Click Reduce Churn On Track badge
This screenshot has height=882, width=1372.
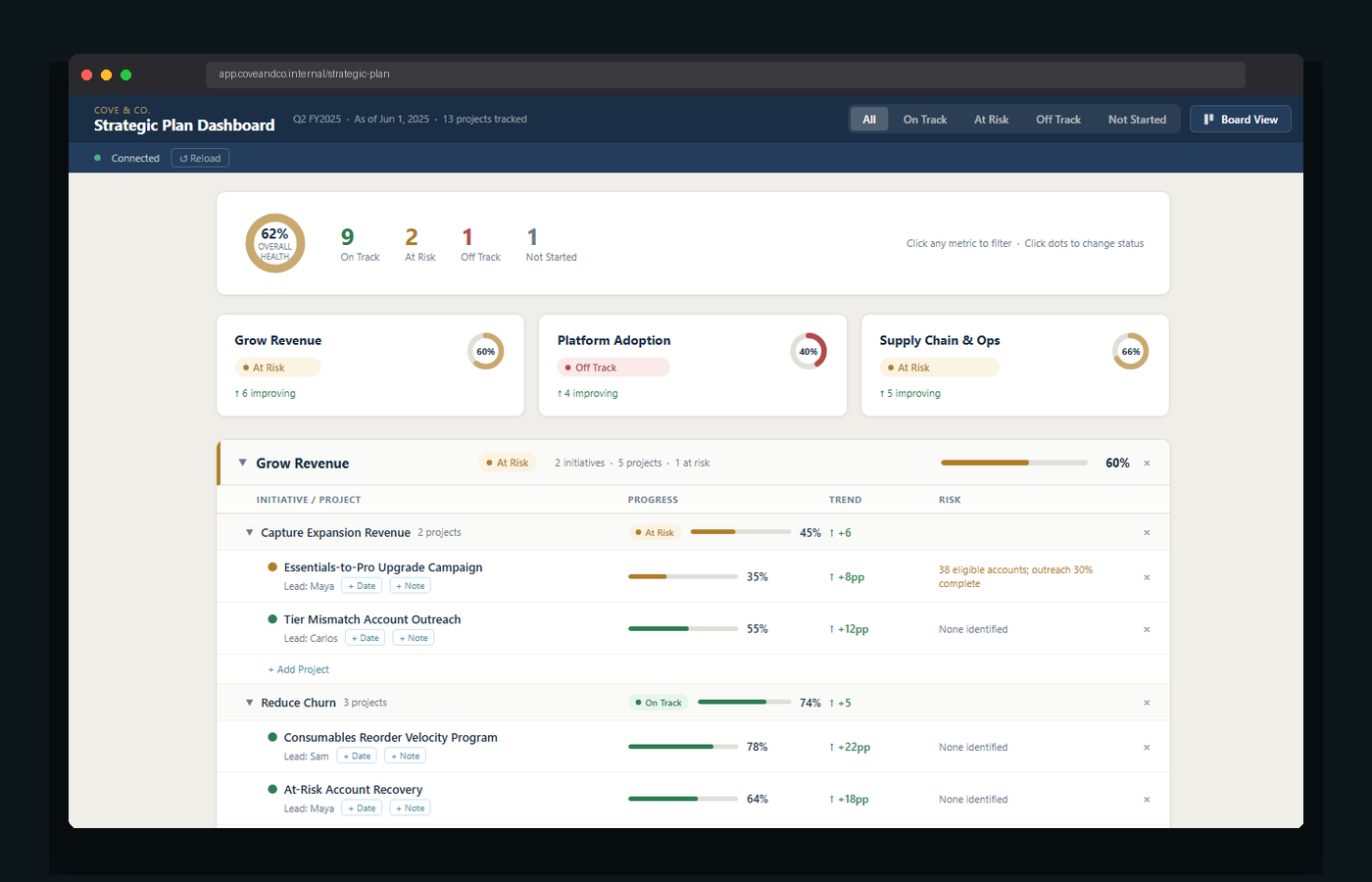click(x=659, y=703)
